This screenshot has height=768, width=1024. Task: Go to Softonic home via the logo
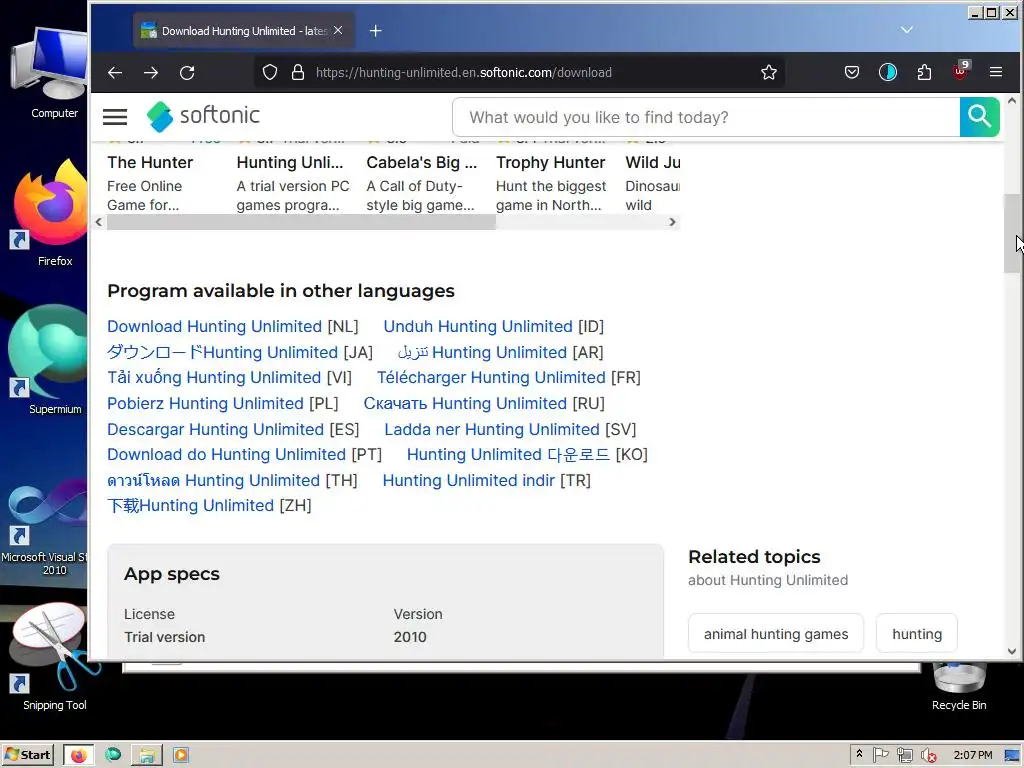[x=204, y=116]
